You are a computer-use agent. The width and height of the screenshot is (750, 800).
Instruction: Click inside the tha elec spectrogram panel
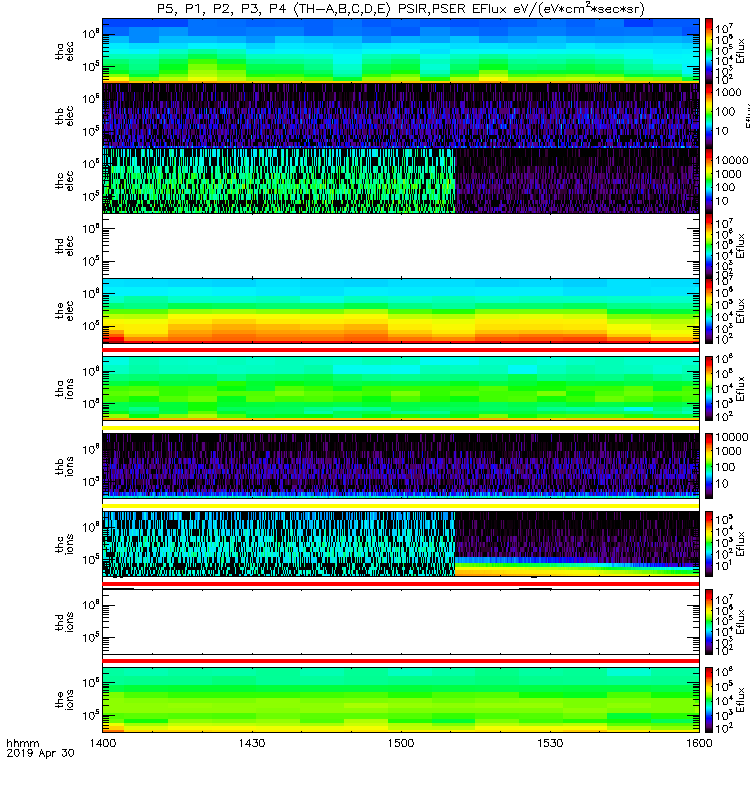click(x=401, y=51)
